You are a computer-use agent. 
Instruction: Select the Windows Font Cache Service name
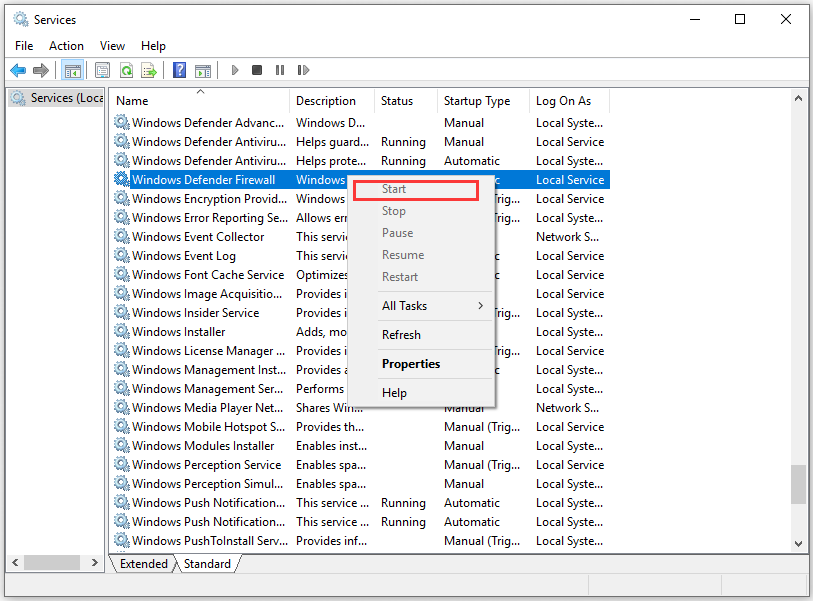(208, 275)
